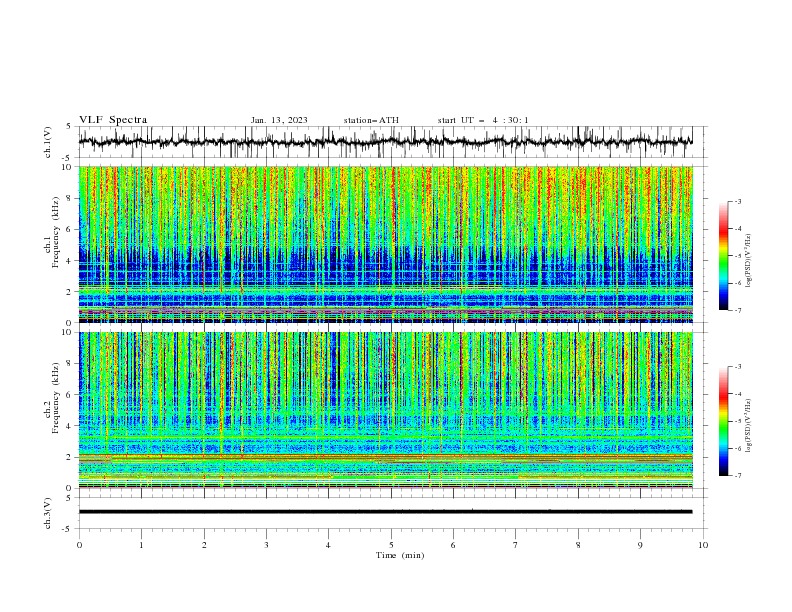Screen dimensions: 792x612
Task: Click tick label "7" on the Time axis
Action: 516,545
